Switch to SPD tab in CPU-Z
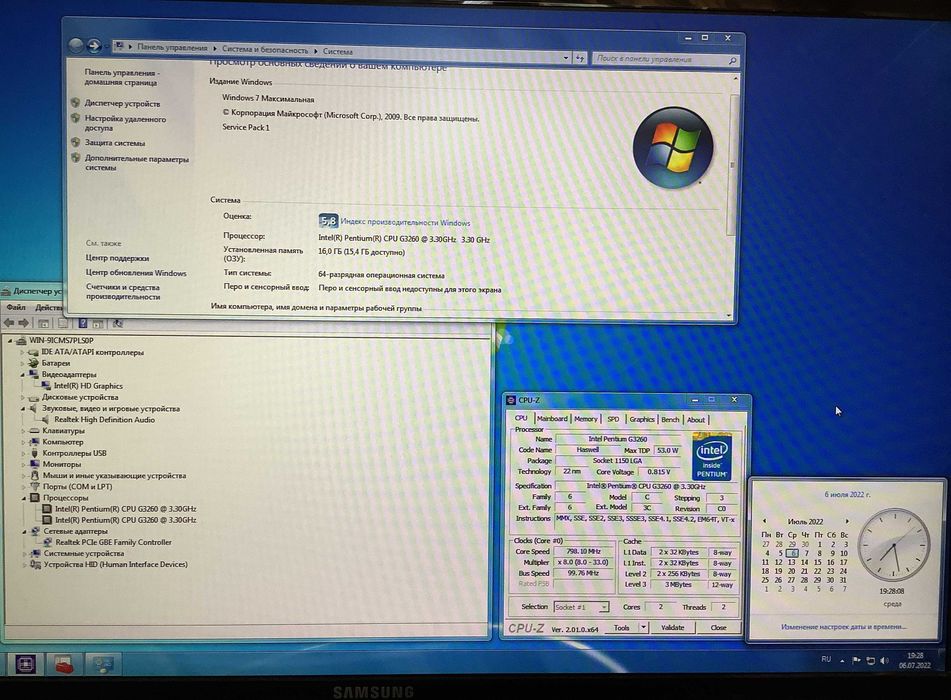 [x=613, y=419]
